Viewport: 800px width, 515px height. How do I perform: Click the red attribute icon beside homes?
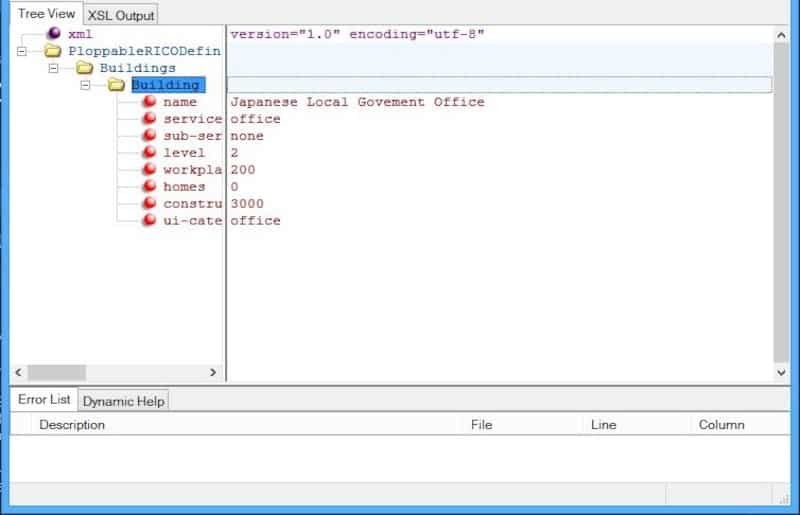coord(149,187)
